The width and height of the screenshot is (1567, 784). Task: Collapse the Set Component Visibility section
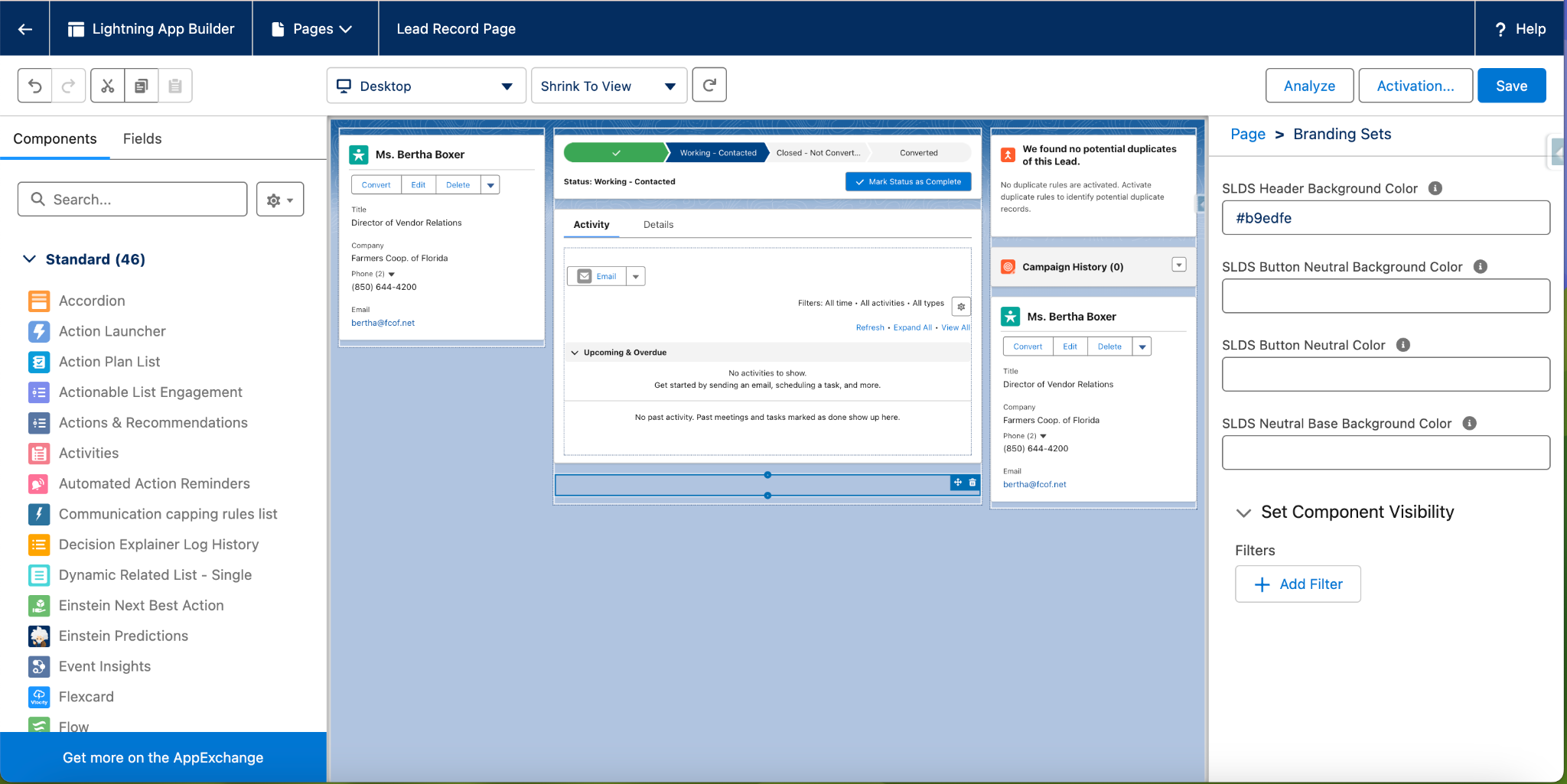coord(1244,512)
